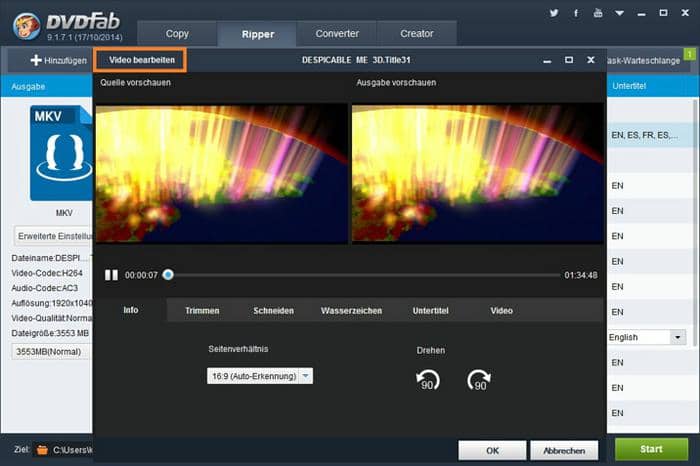Select the Ripper module tab
This screenshot has height=466, width=700.
pyautogui.click(x=258, y=34)
